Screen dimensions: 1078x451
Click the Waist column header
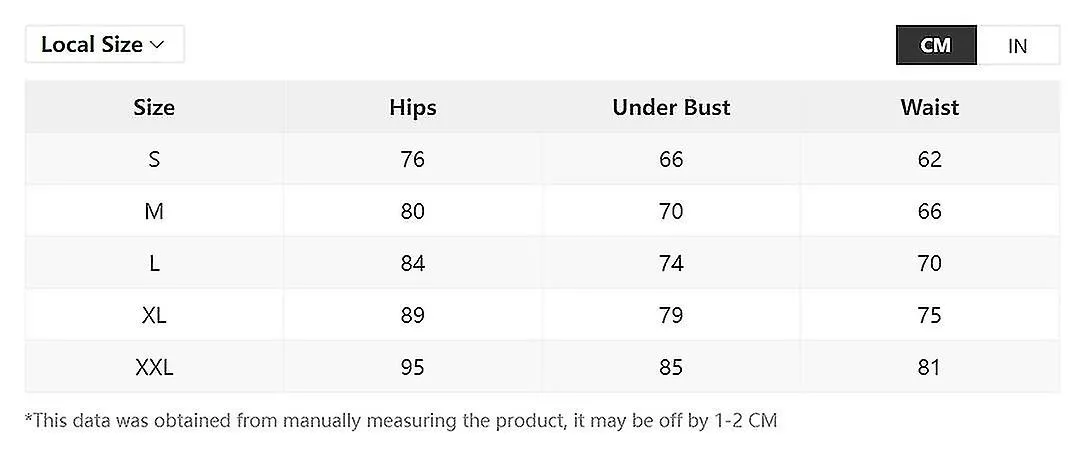pos(930,107)
